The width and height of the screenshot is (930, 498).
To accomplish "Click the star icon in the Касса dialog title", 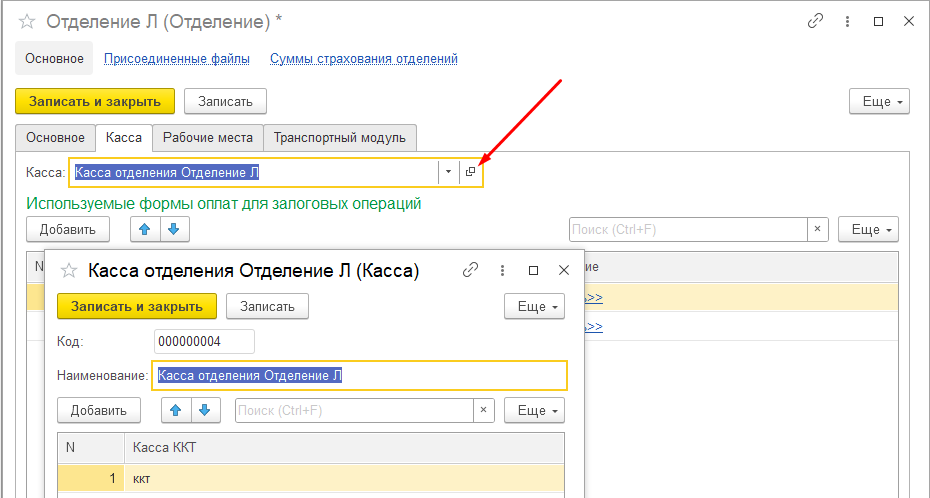I will 69,270.
